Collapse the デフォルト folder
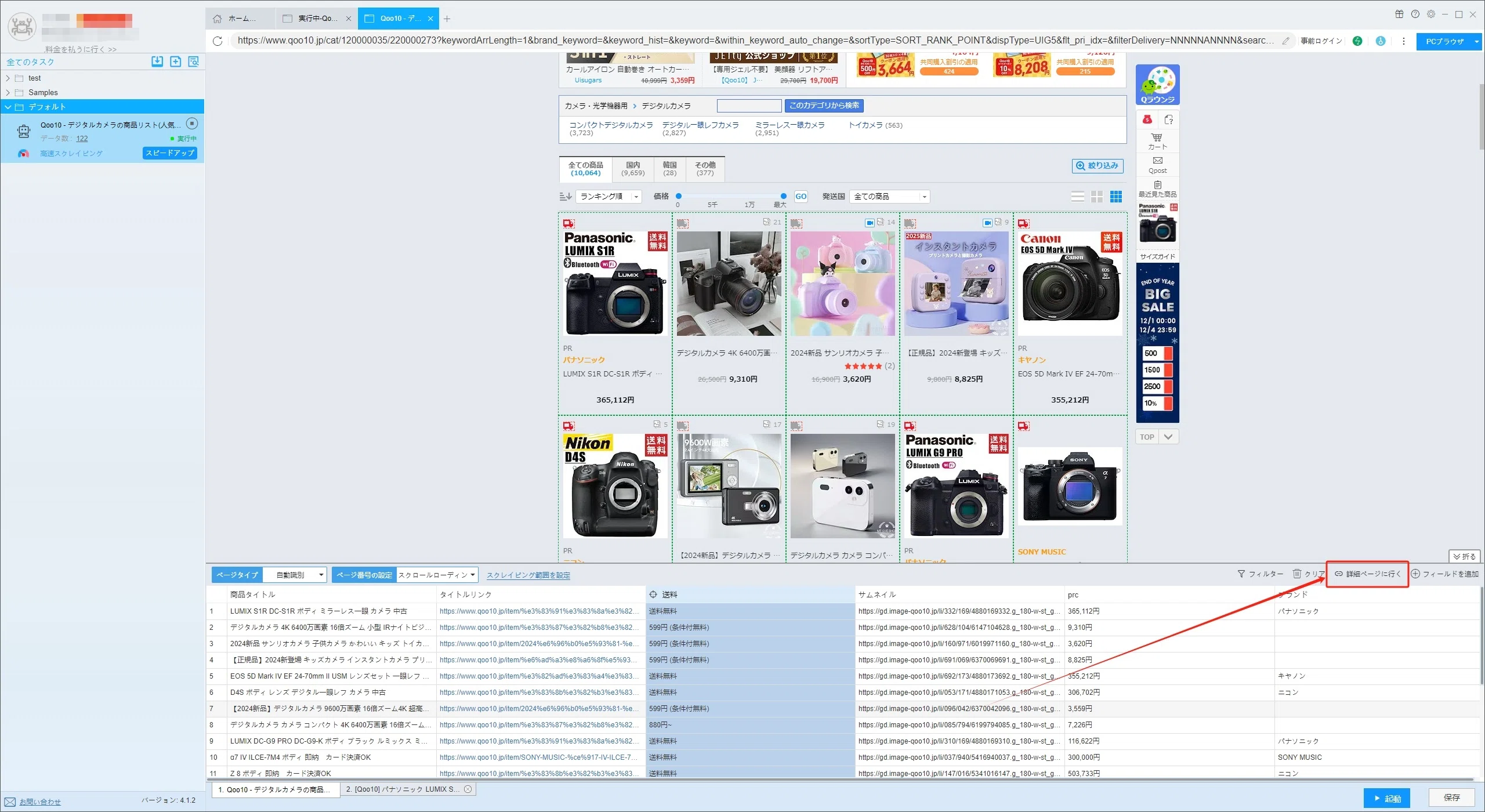The width and height of the screenshot is (1485, 812). point(8,107)
